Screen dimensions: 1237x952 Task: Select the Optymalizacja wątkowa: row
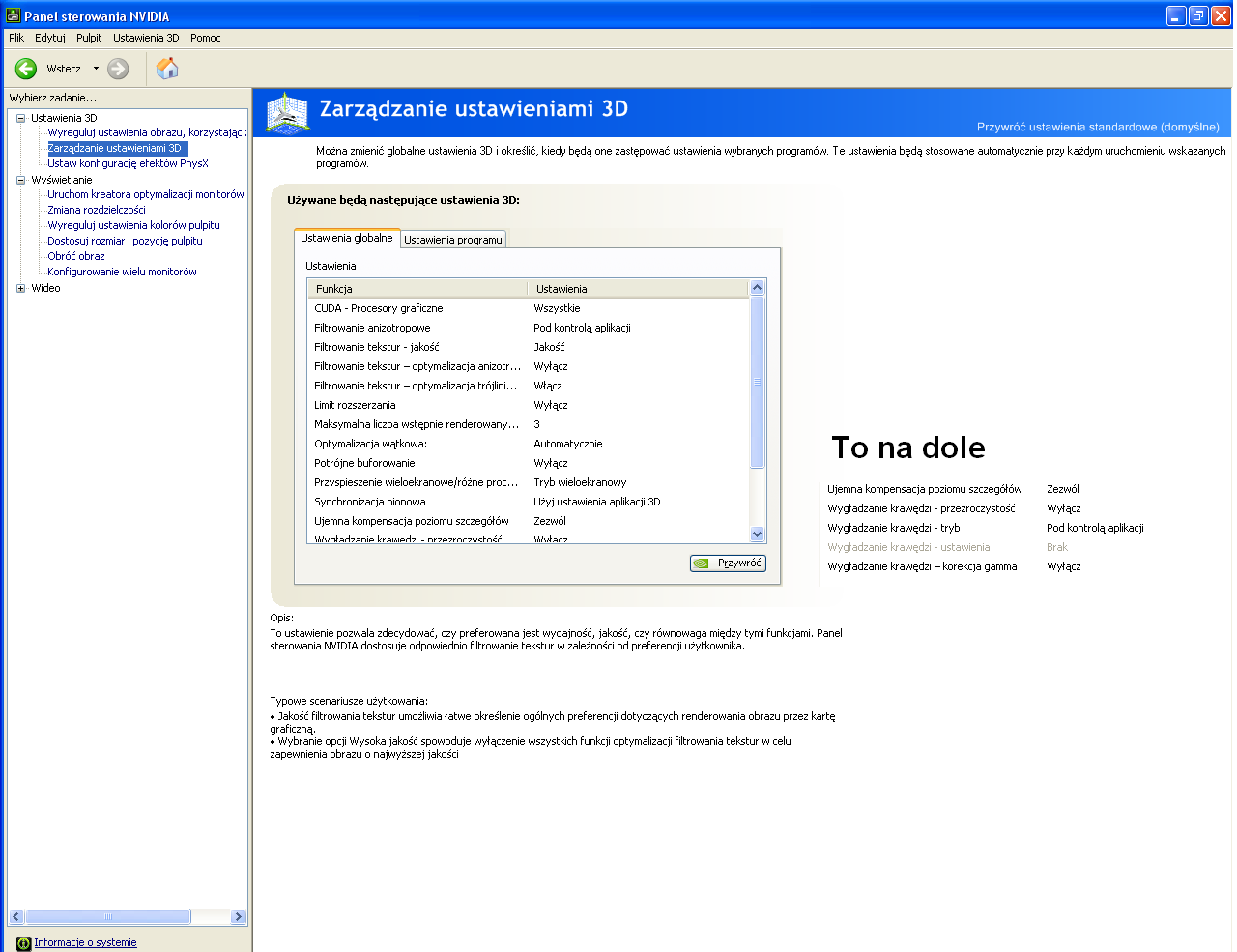pyautogui.click(x=528, y=444)
